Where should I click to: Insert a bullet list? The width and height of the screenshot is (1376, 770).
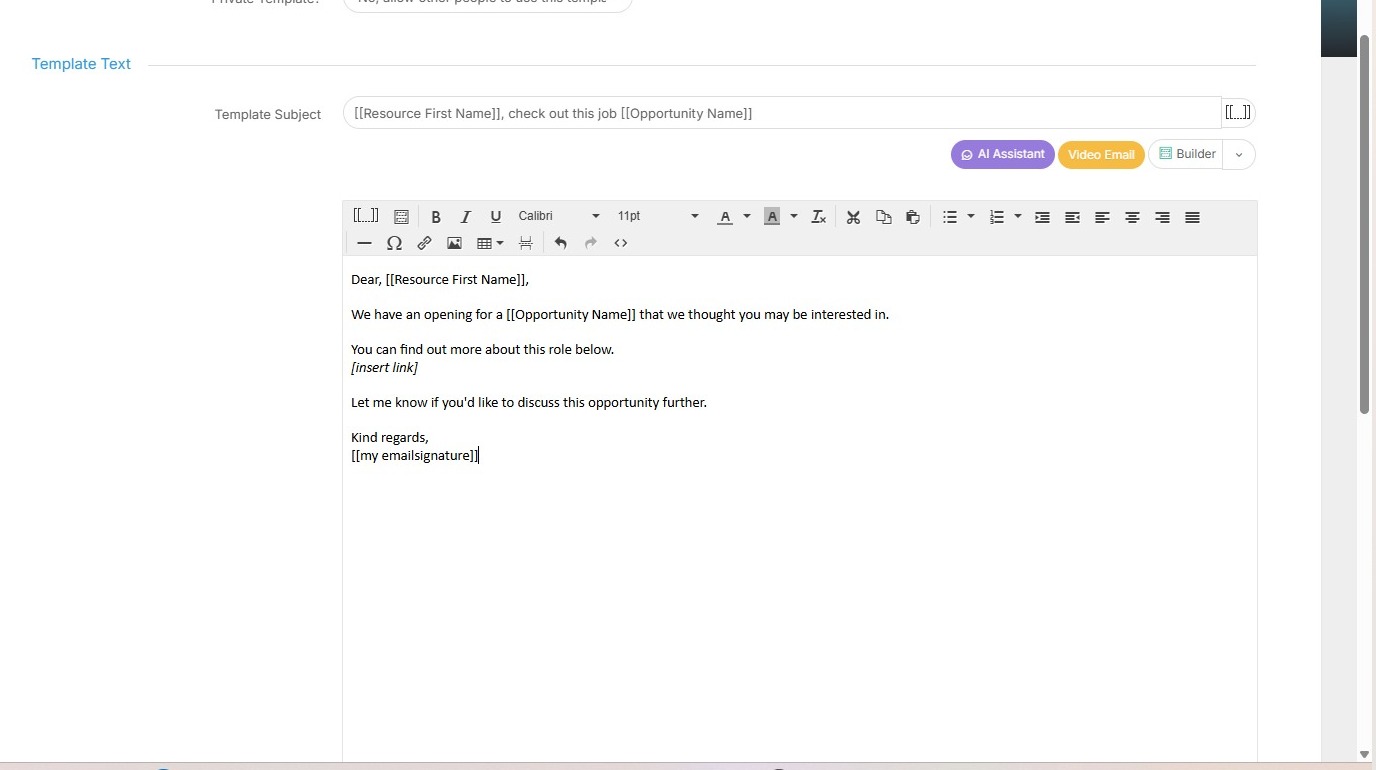point(950,217)
